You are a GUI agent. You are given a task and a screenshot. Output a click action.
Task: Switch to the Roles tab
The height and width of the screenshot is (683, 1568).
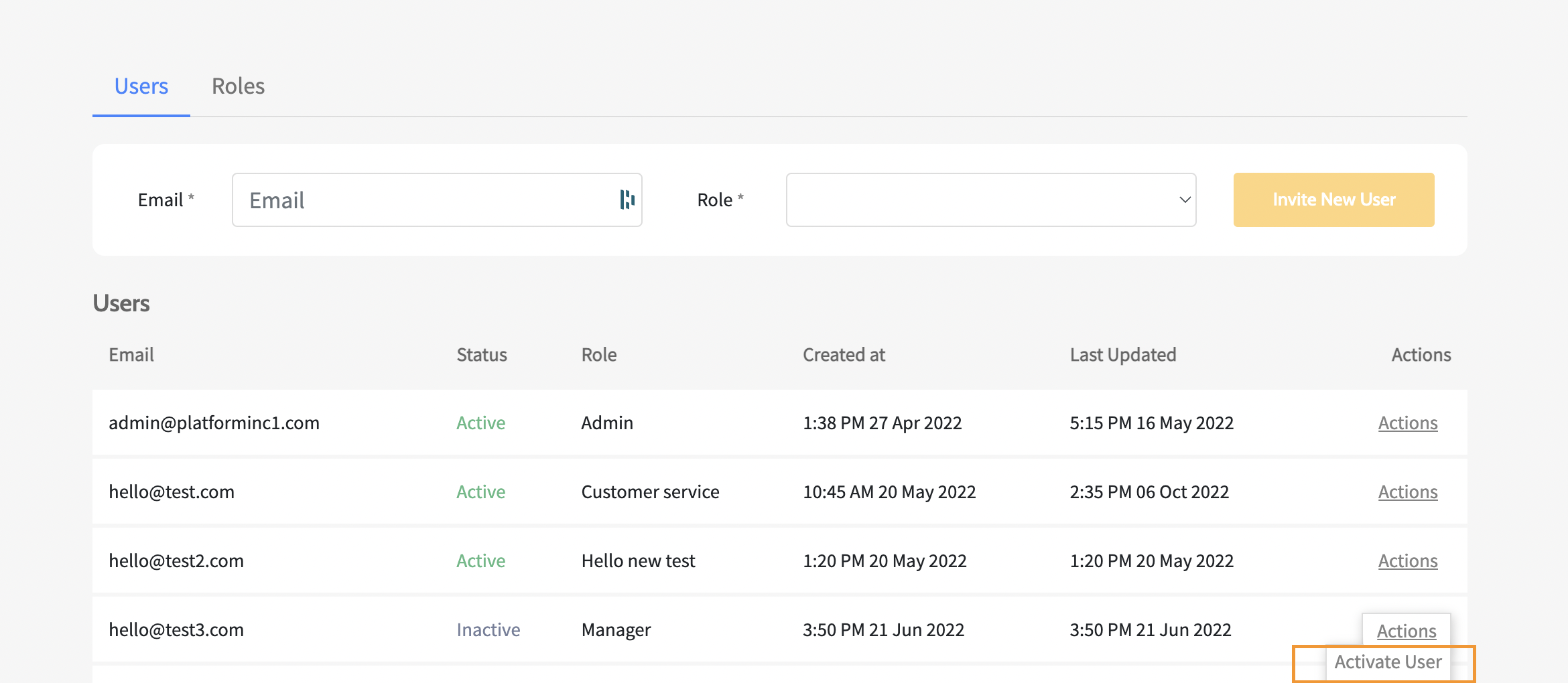click(238, 86)
